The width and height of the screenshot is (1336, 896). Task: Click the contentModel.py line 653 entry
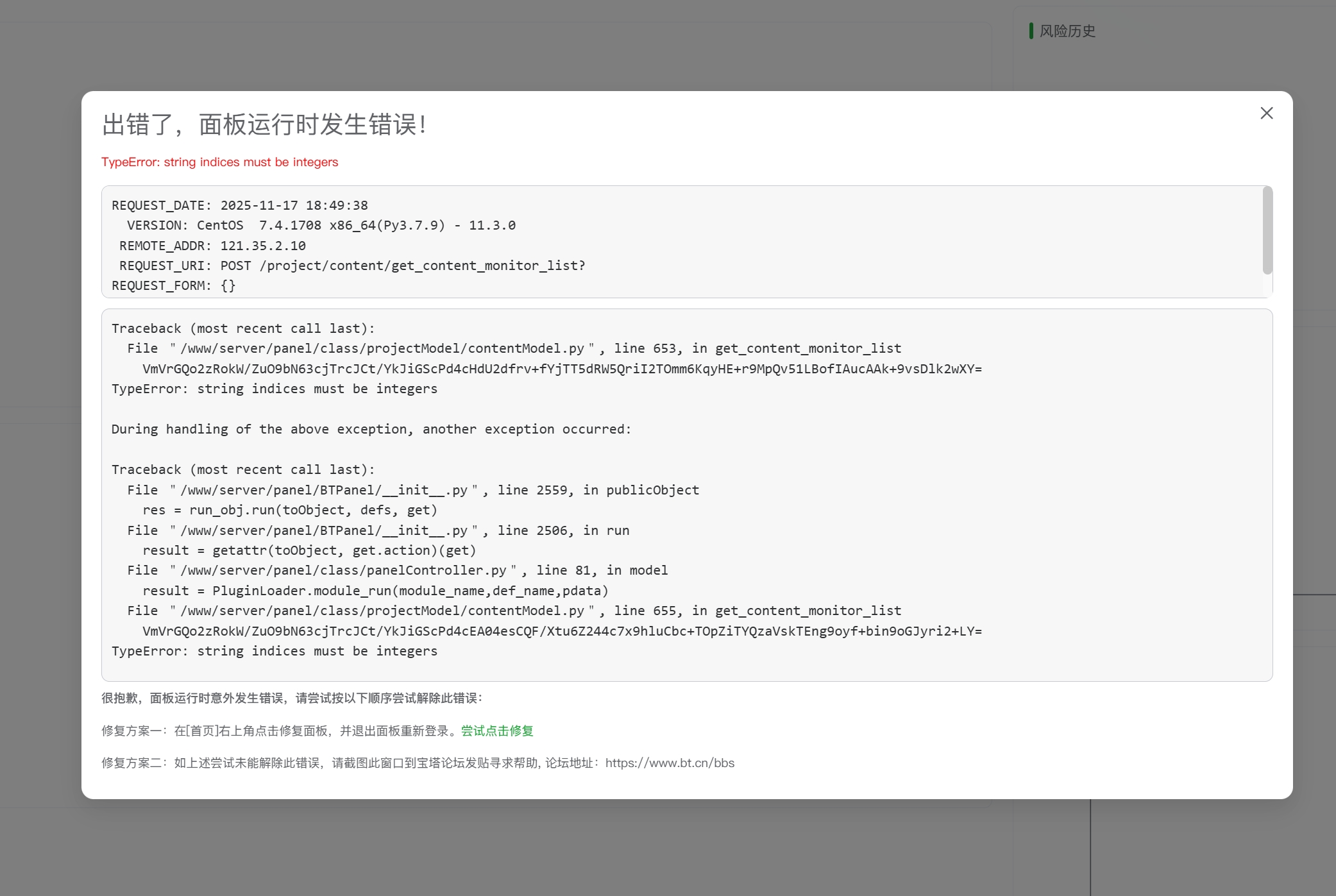(x=514, y=348)
